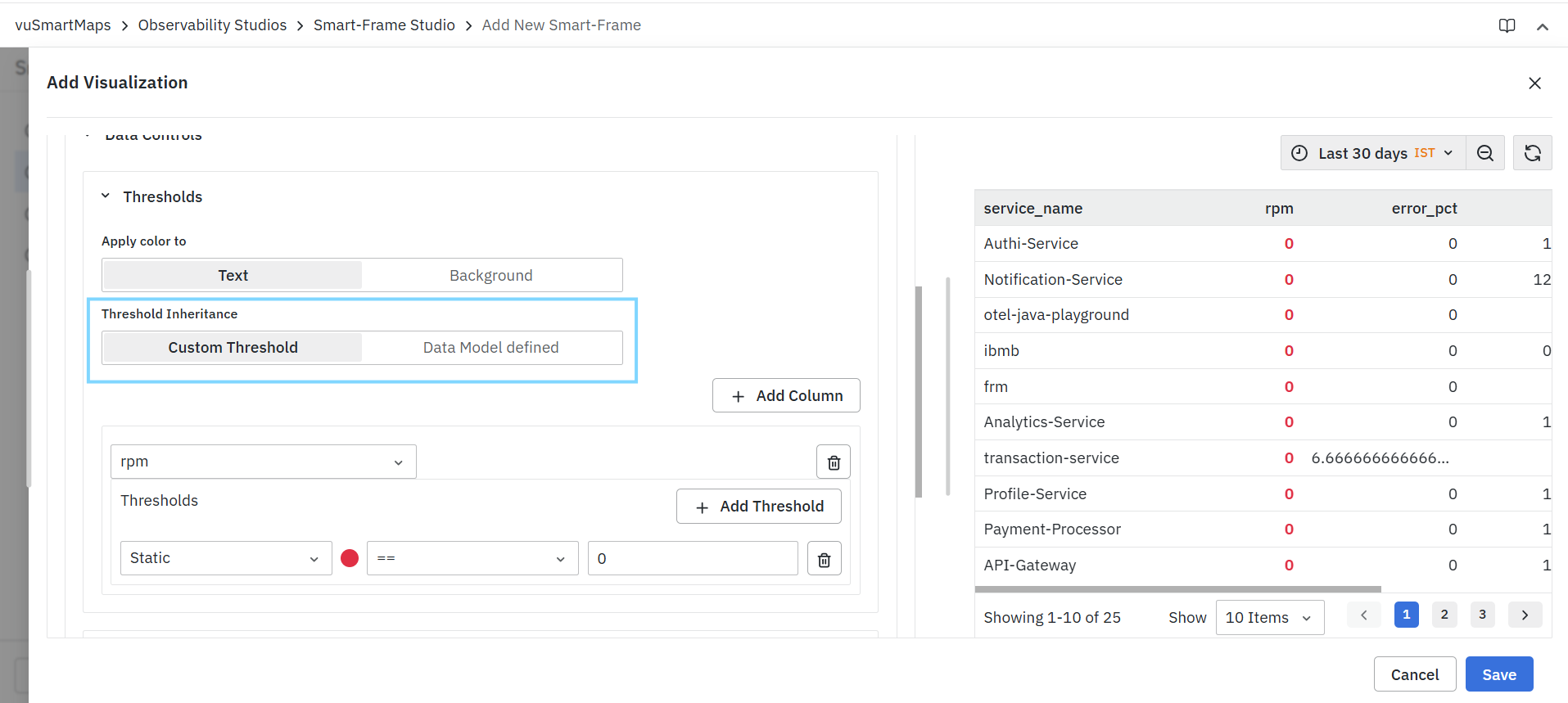Apply color to Background

pyautogui.click(x=490, y=275)
